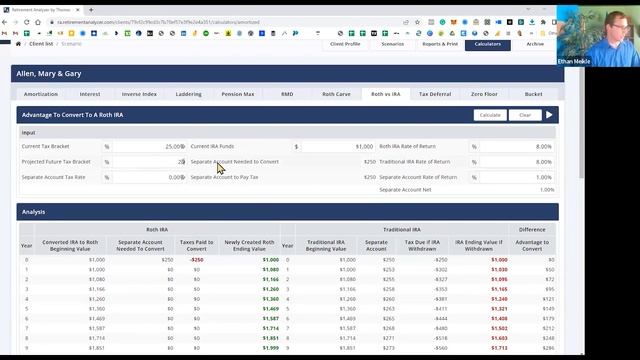This screenshot has width=640, height=360.
Task: Open the browser home page icon
Action: pos(38,22)
